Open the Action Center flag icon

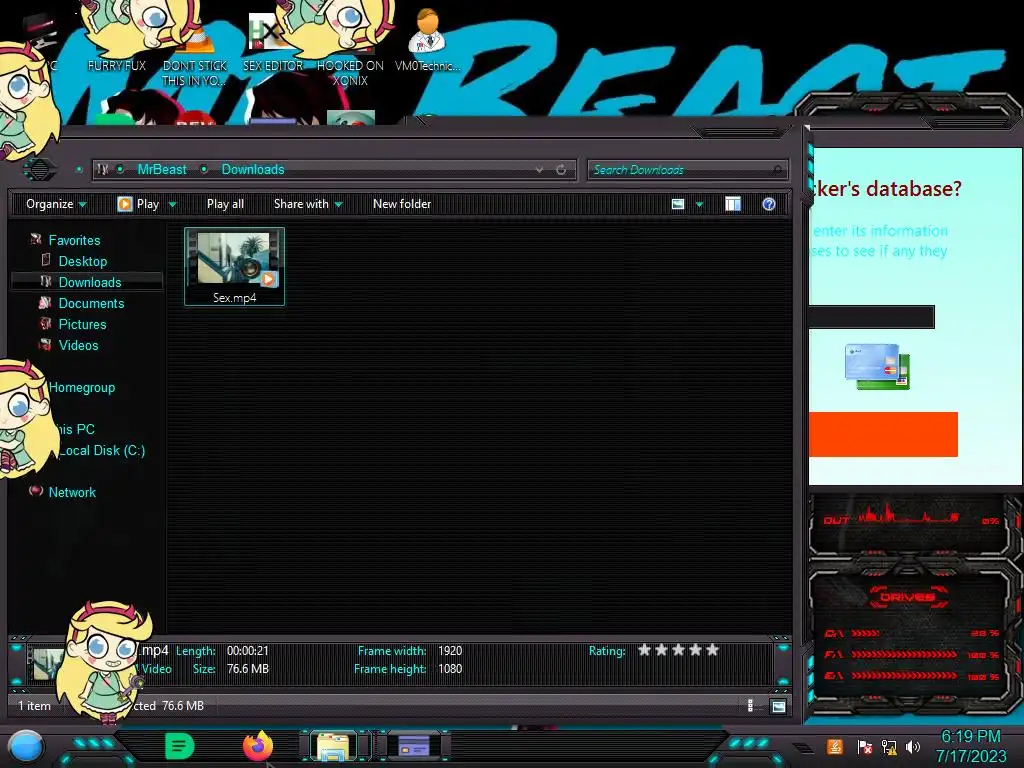[x=865, y=746]
